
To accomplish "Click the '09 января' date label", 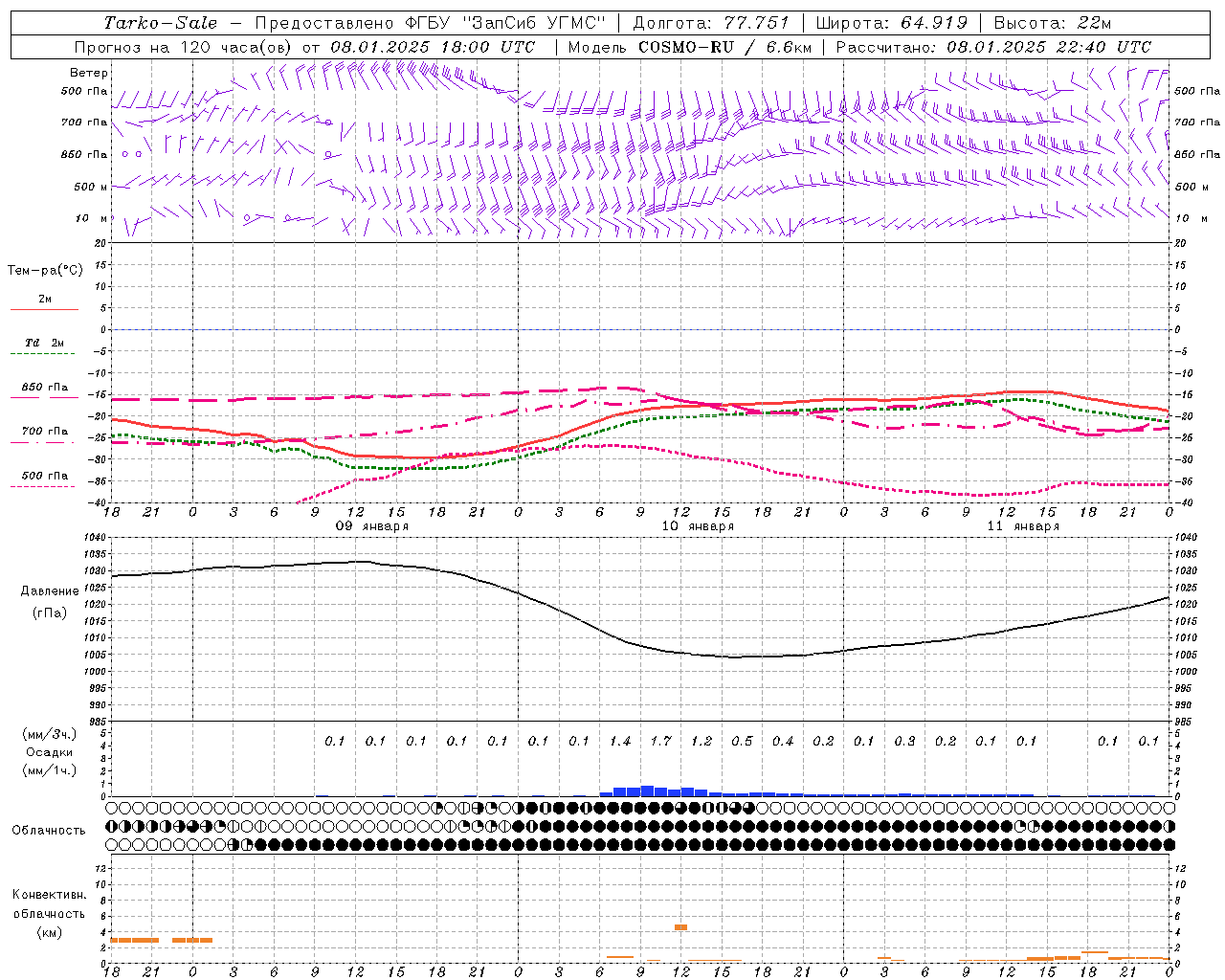I will (x=372, y=526).
